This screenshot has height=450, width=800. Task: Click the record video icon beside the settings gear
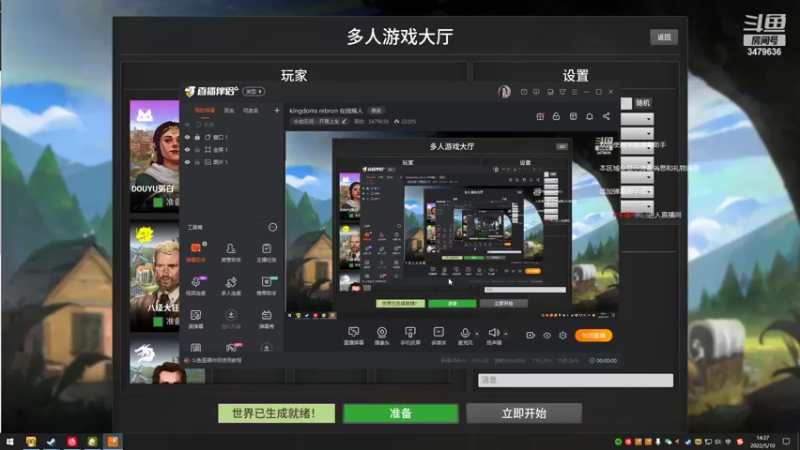pos(531,335)
